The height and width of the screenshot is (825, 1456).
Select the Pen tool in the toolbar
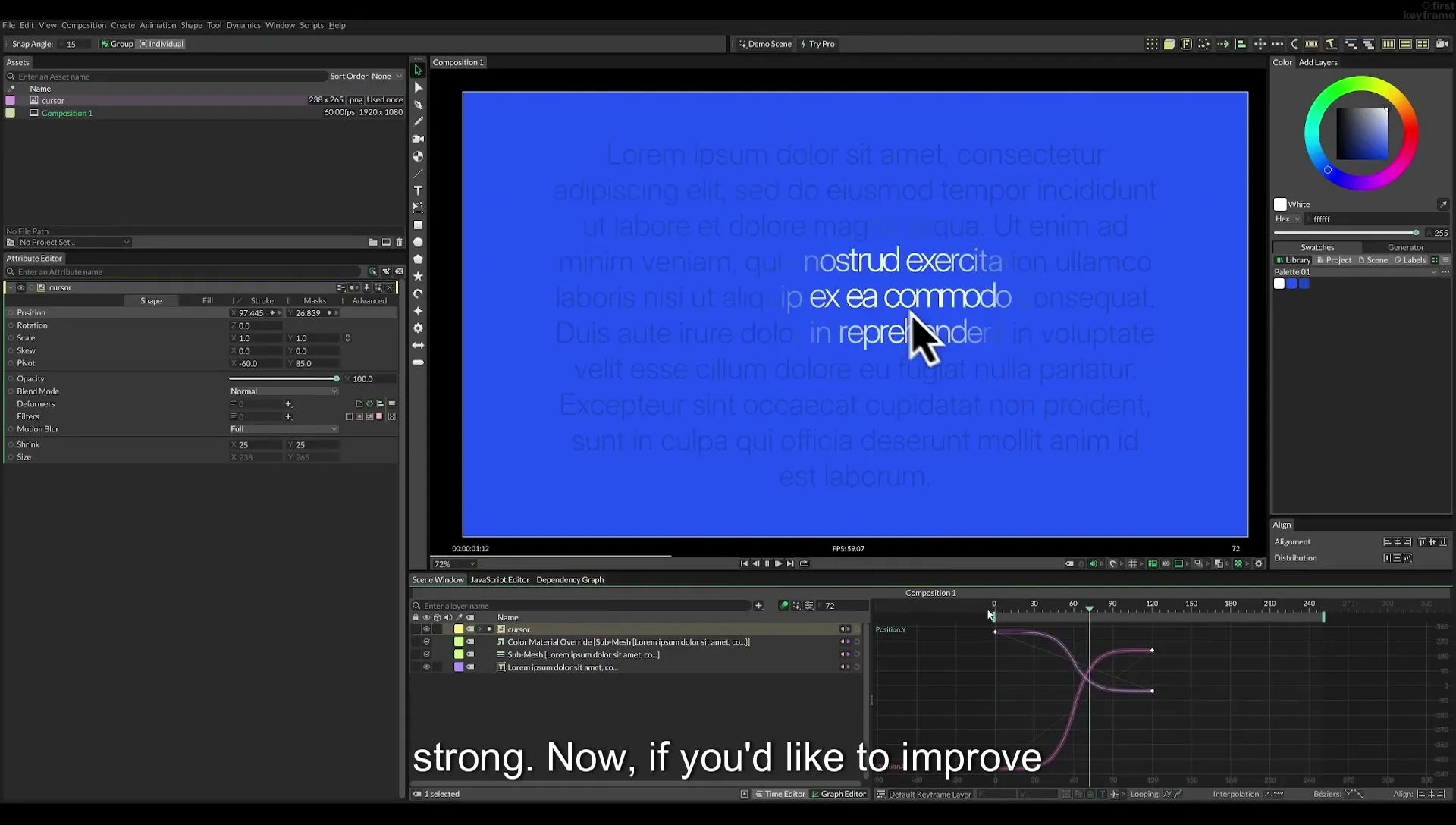[x=418, y=105]
